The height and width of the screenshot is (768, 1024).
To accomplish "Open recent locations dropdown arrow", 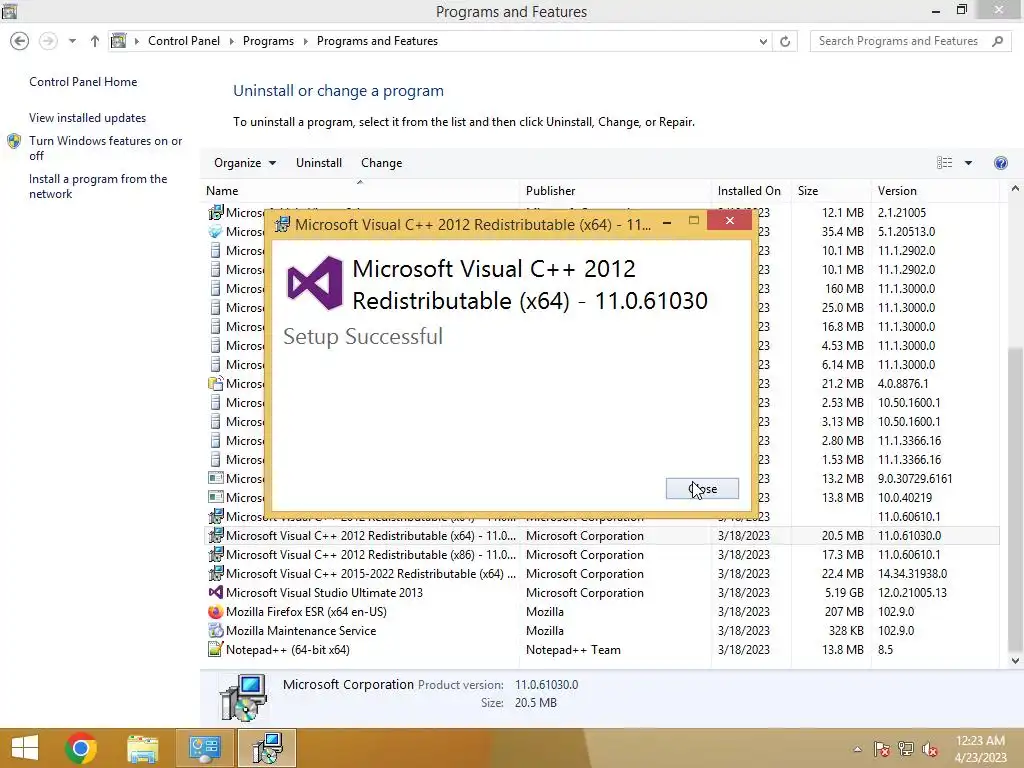I will 72,41.
